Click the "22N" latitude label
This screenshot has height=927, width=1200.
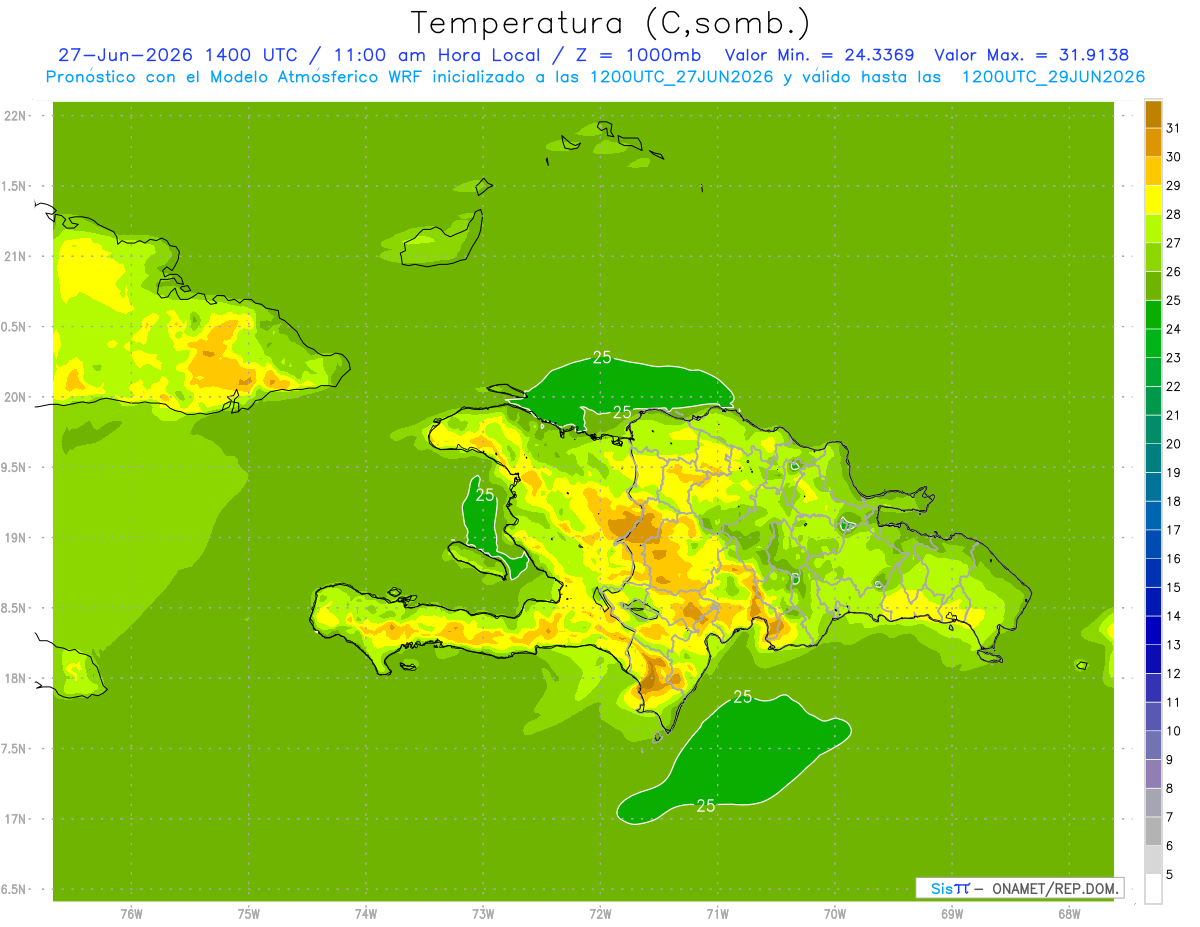pyautogui.click(x=17, y=116)
